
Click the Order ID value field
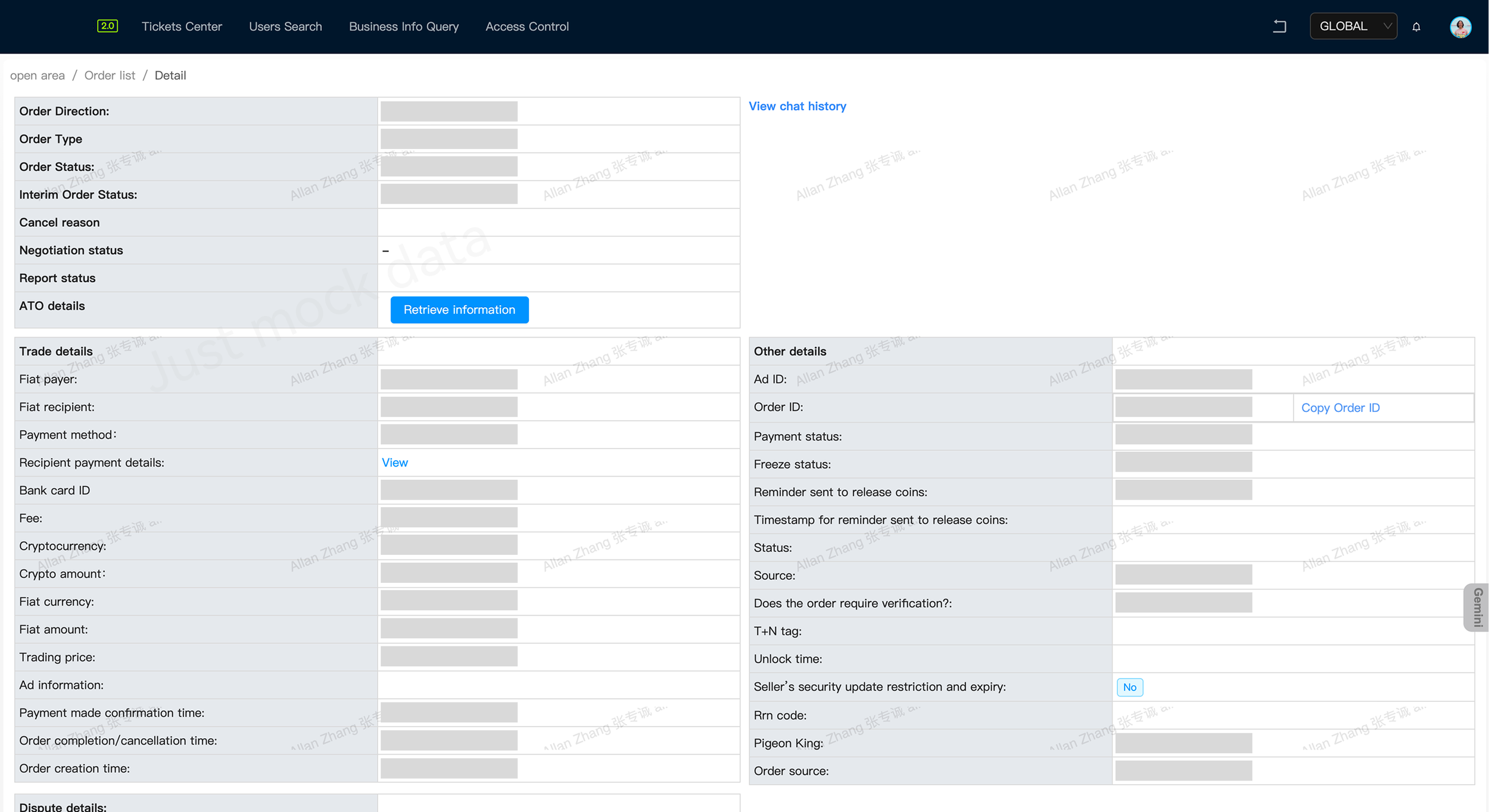coord(1183,407)
